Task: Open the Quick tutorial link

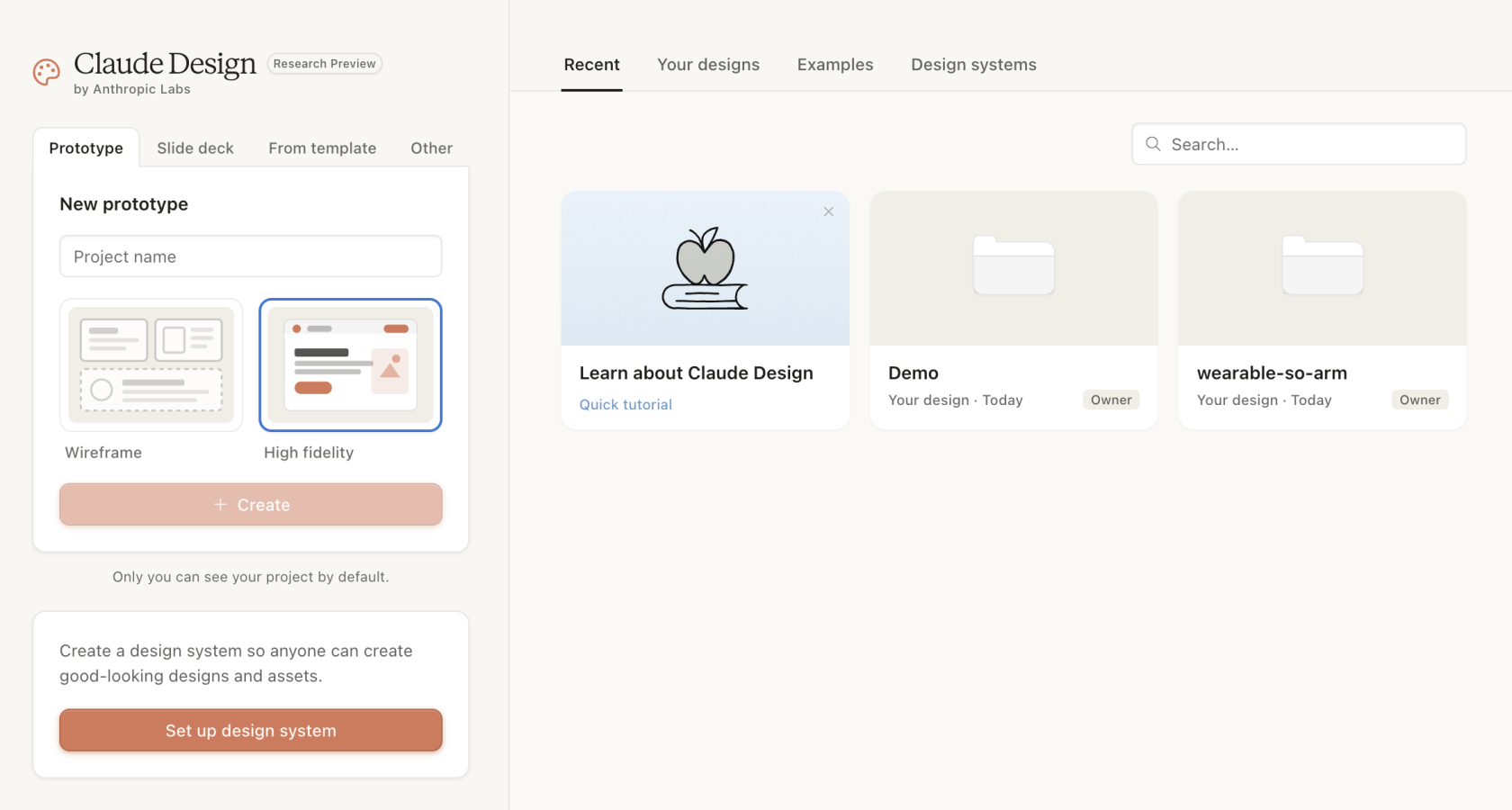Action: coord(625,405)
